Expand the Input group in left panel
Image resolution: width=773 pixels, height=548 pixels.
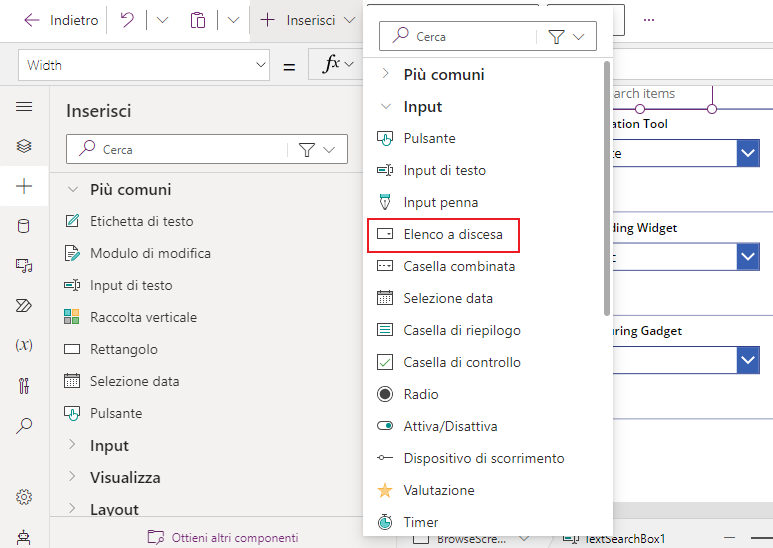(72, 445)
